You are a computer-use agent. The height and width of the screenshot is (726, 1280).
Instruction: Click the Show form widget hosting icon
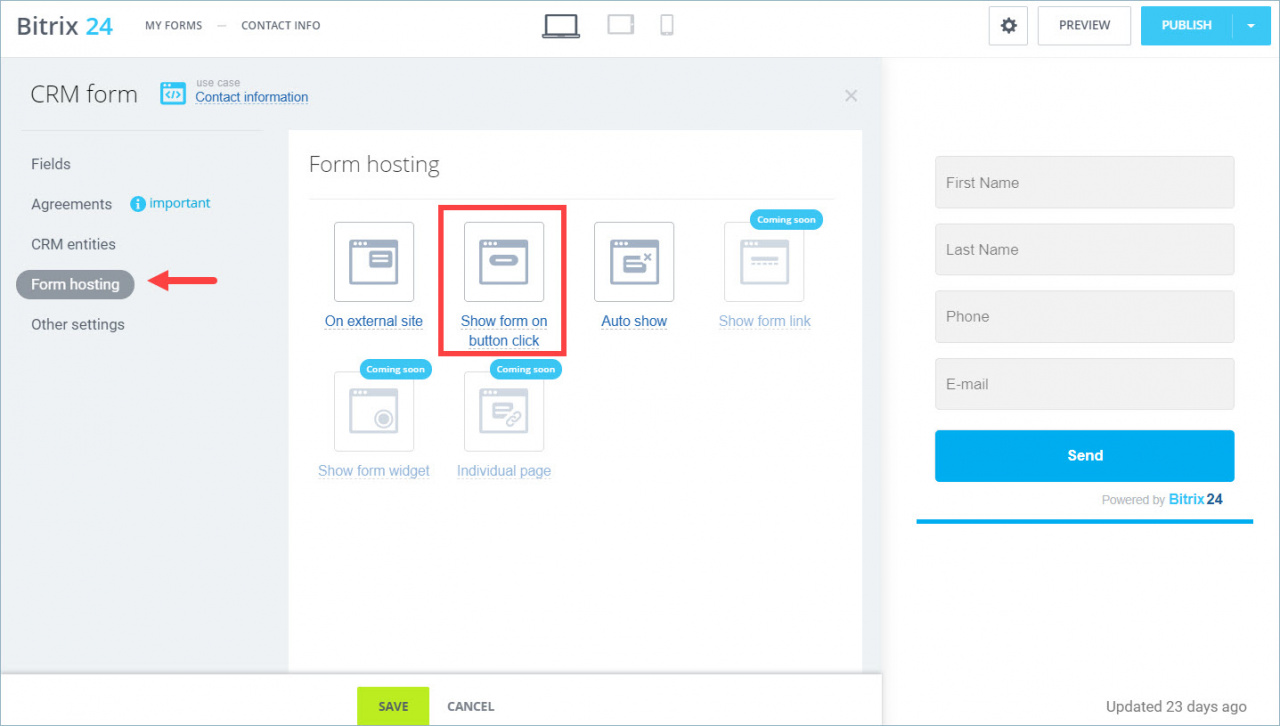[x=374, y=412]
